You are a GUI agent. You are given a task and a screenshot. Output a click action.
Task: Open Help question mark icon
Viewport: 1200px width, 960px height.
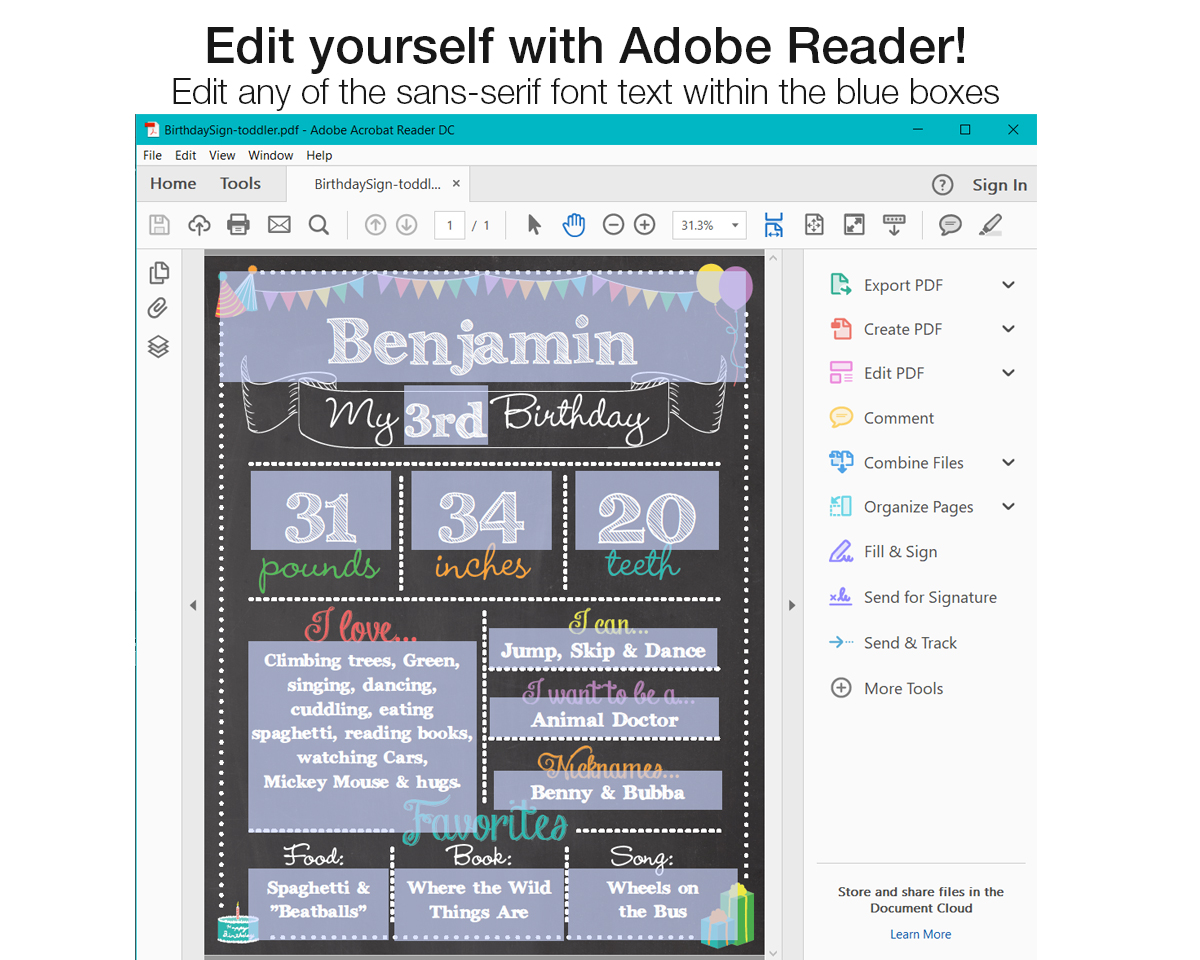[942, 185]
